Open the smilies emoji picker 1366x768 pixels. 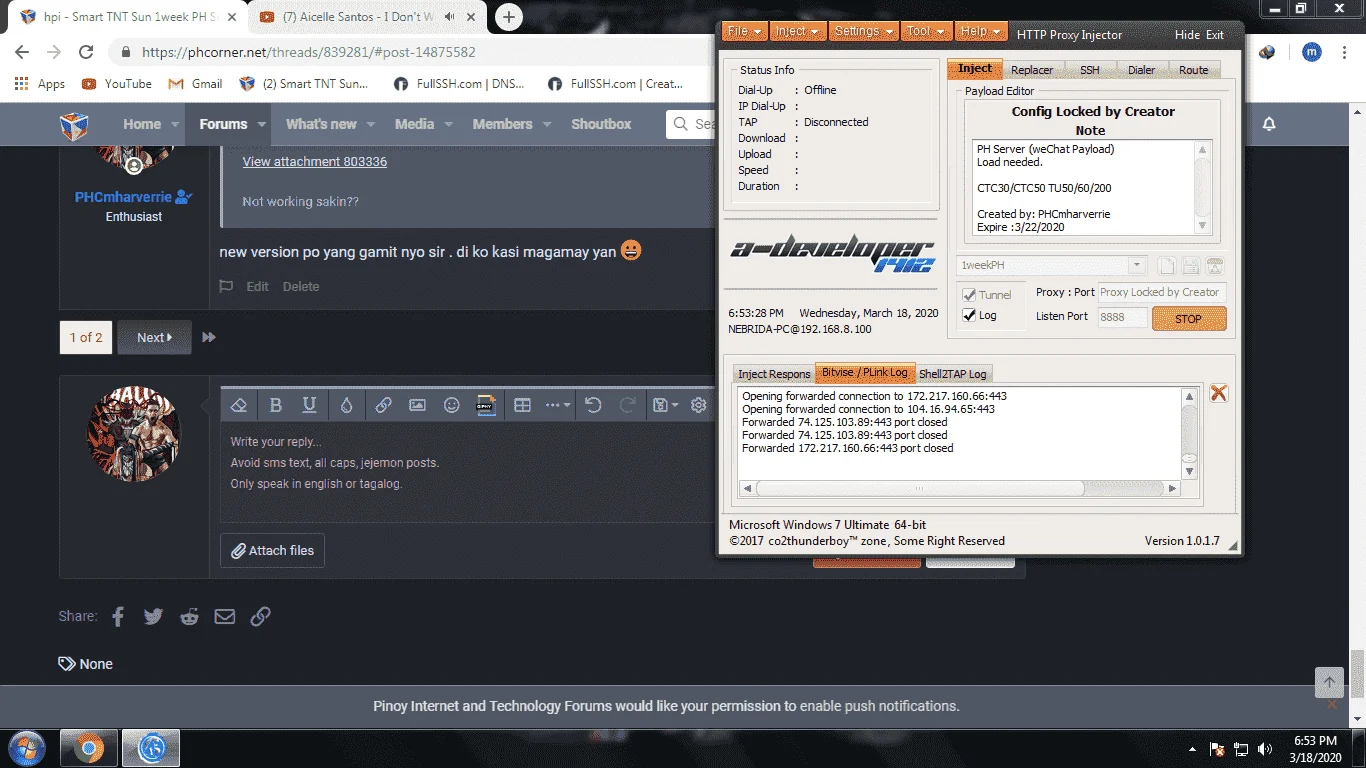[x=452, y=405]
